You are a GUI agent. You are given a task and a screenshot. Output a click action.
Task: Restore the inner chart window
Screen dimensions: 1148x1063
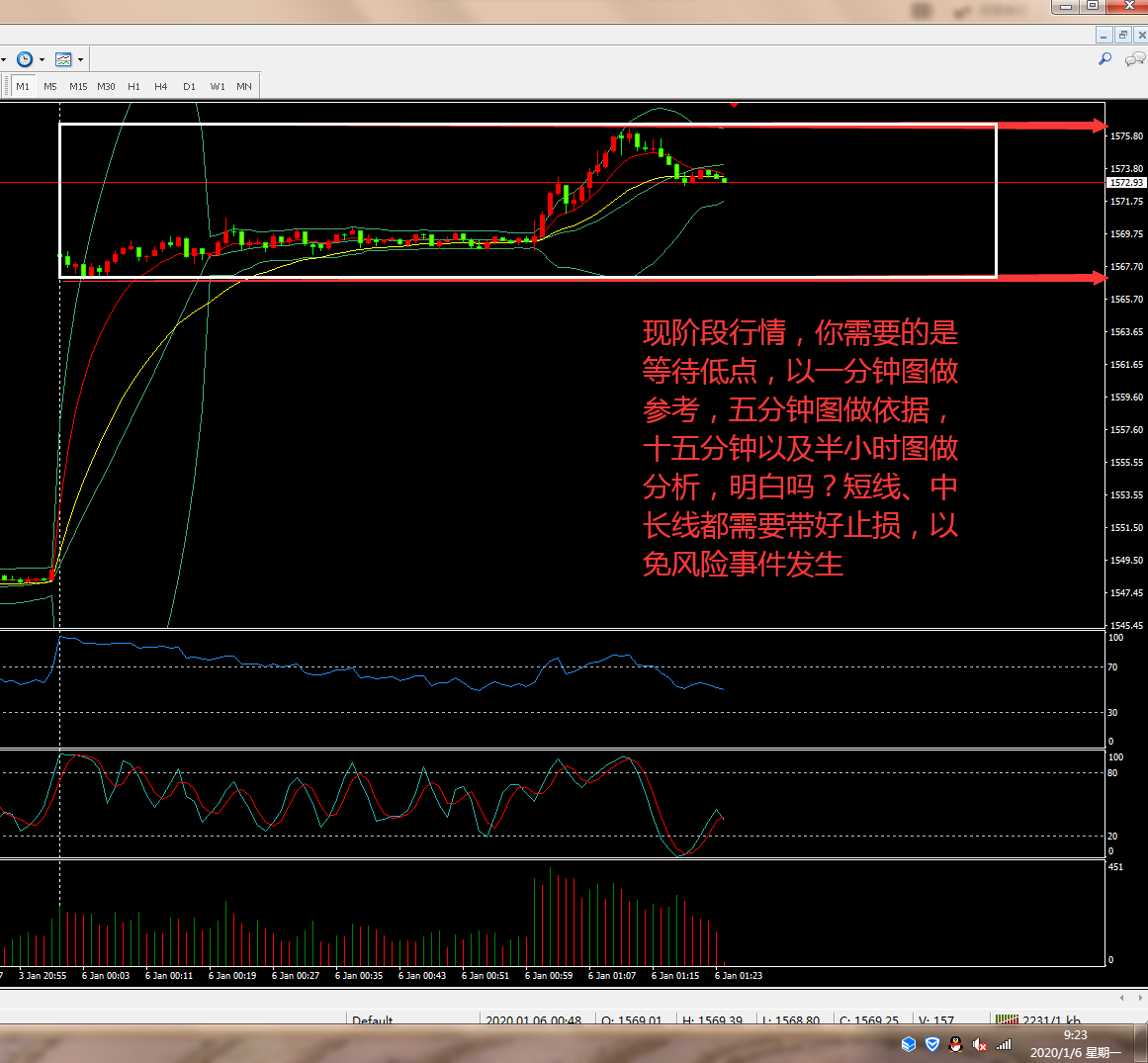1122,35
